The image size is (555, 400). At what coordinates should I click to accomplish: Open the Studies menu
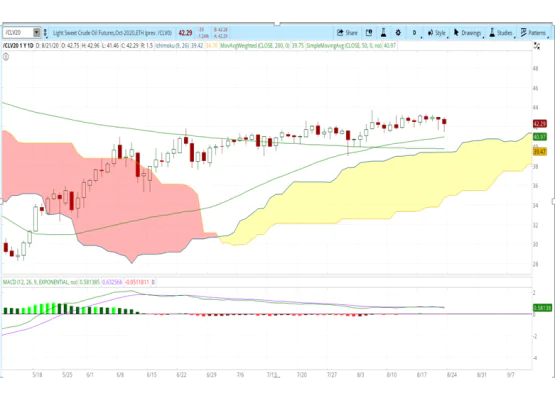502,33
